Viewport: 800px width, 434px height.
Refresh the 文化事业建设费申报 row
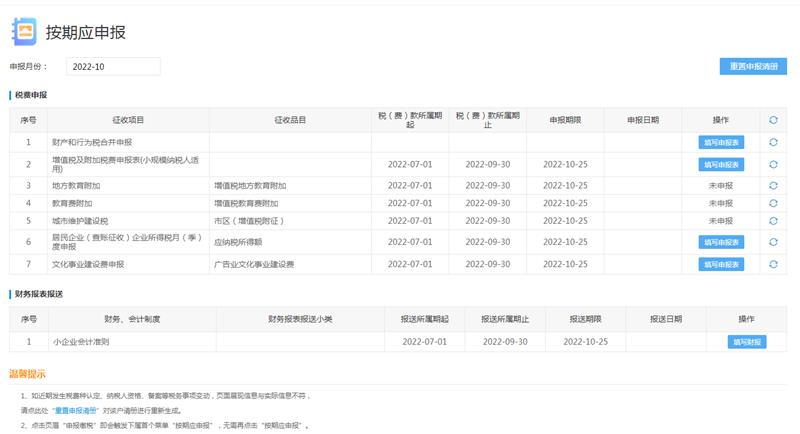click(x=773, y=264)
